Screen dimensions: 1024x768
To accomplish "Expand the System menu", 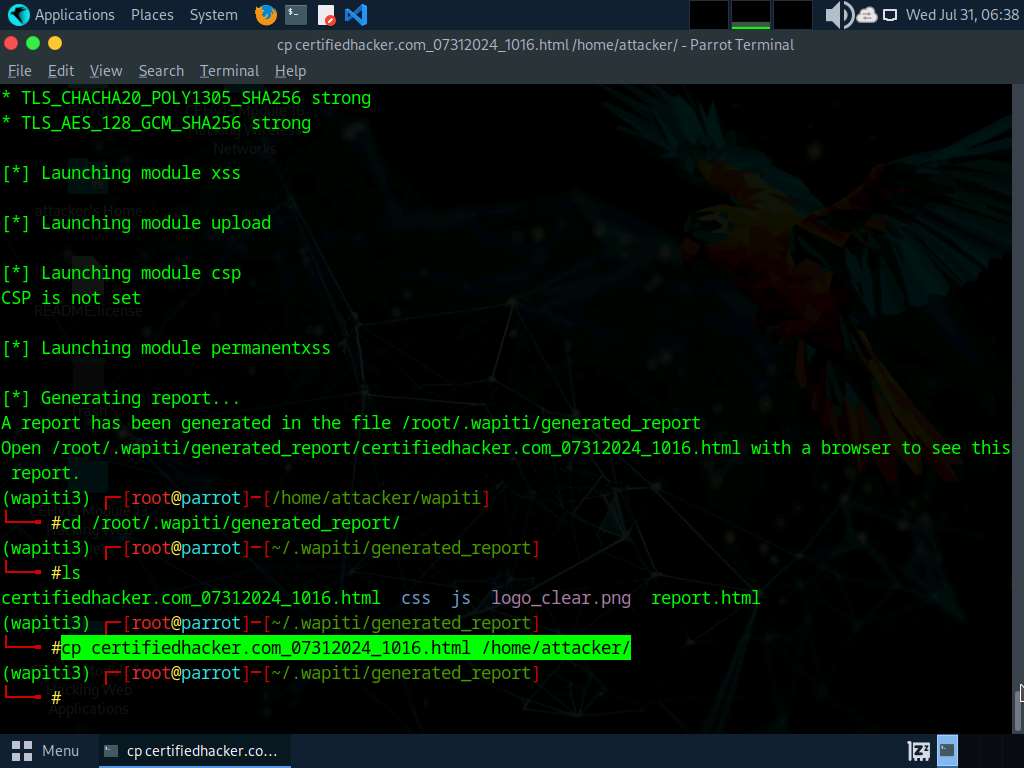I will 213,15.
